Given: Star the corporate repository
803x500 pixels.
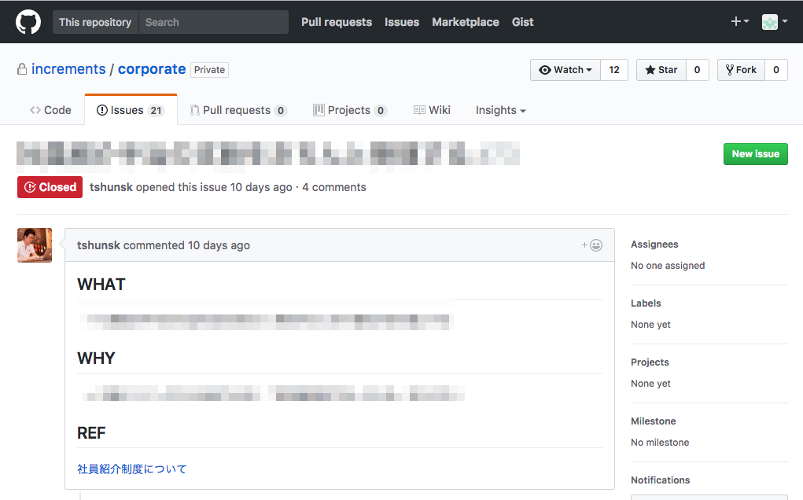Looking at the screenshot, I should 661,70.
